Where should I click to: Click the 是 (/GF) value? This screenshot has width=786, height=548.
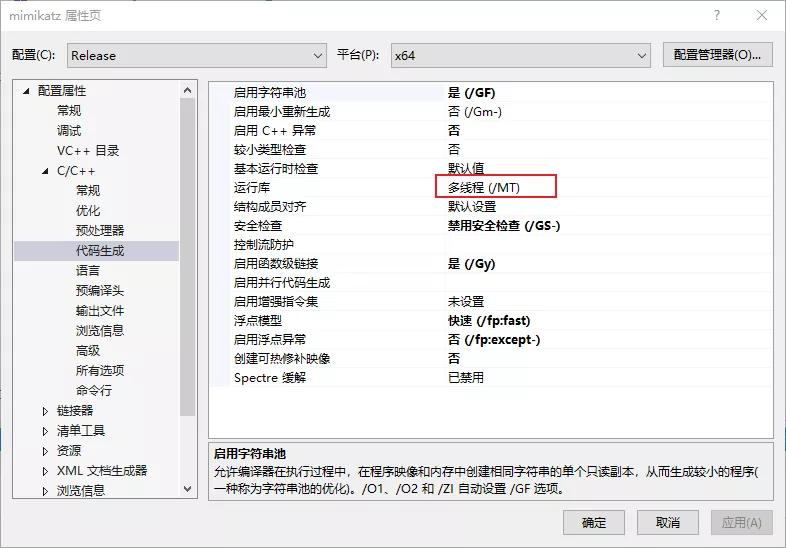471,93
